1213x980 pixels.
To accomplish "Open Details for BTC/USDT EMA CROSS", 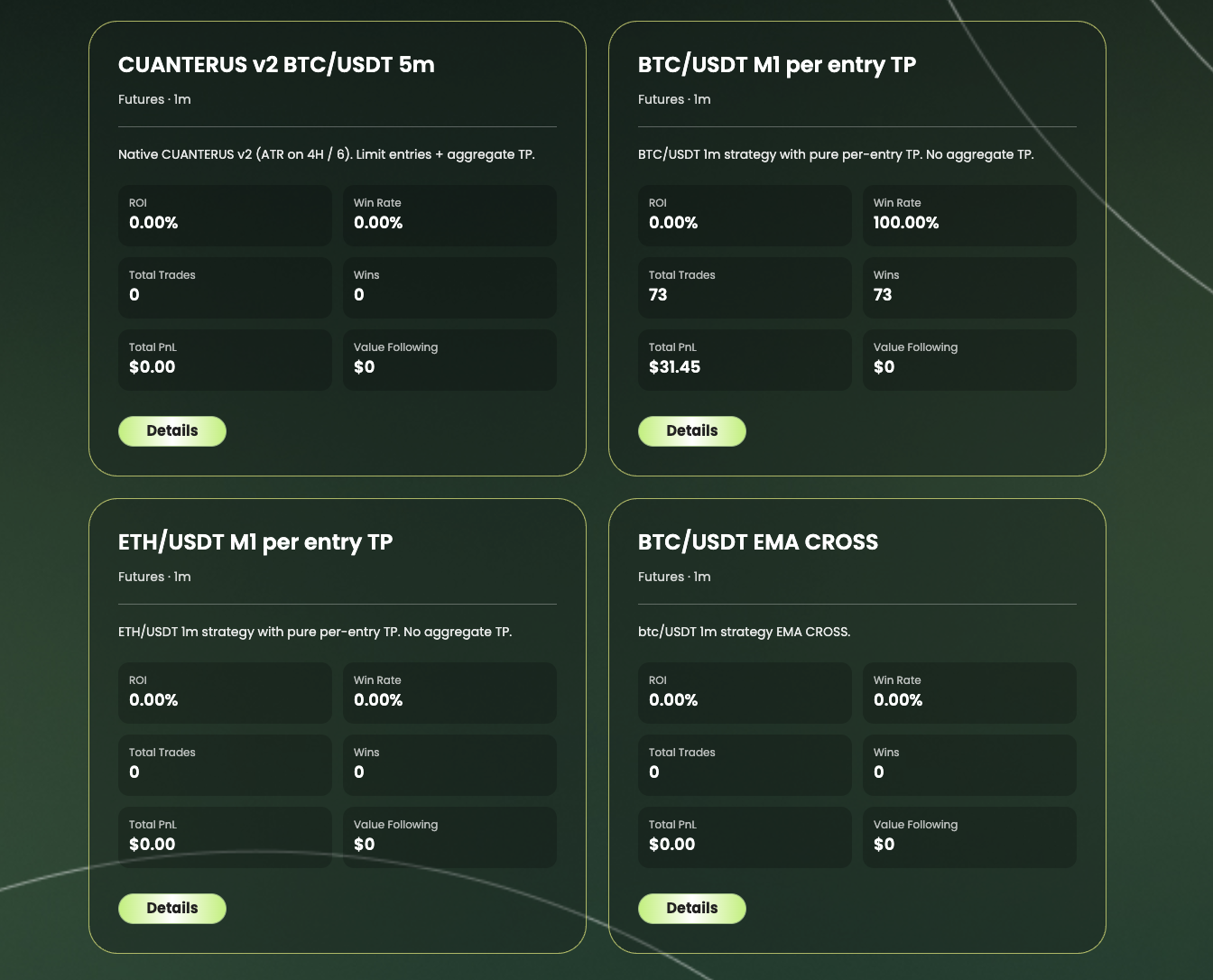I will [692, 909].
